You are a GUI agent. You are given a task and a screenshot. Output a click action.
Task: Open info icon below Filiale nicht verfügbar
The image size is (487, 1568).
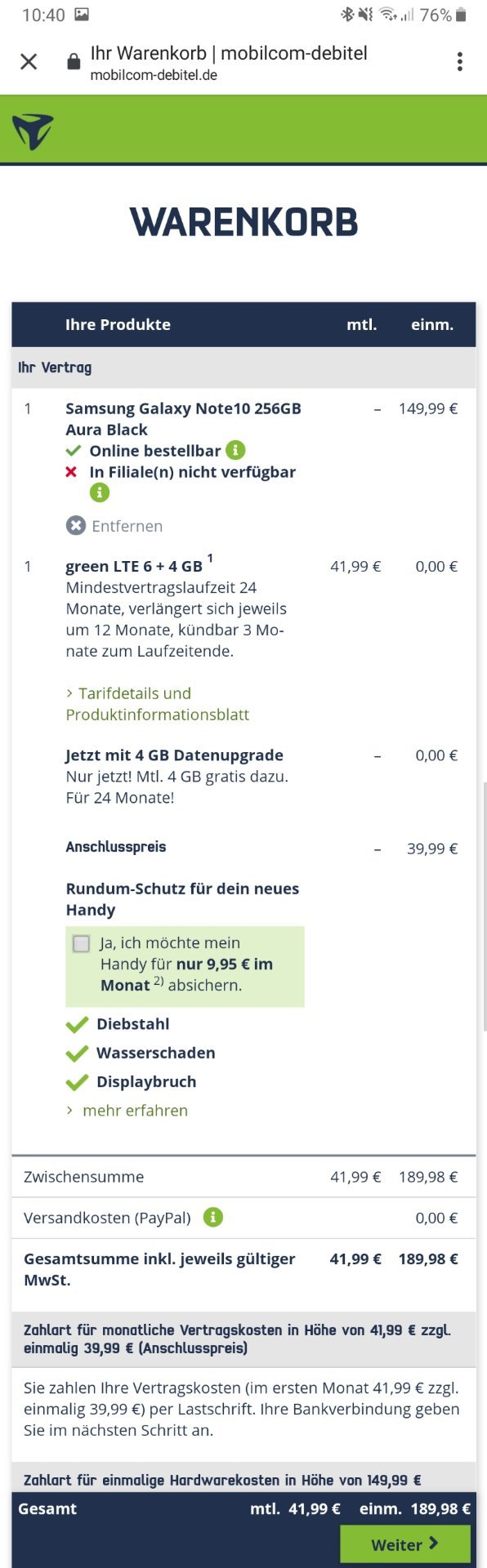pos(99,492)
